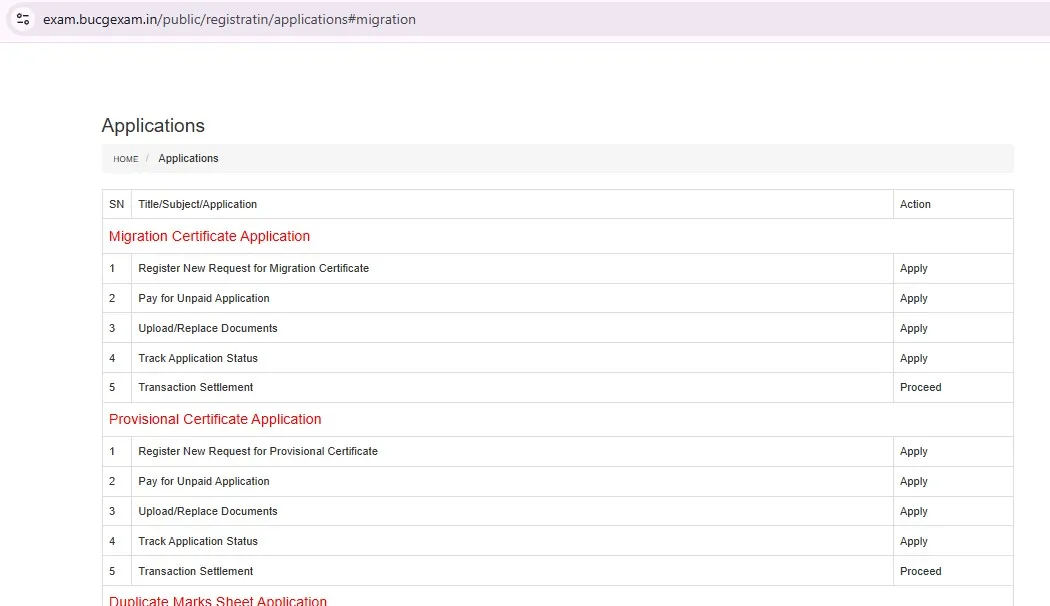Select Track Application Status text under Provisional

(198, 542)
